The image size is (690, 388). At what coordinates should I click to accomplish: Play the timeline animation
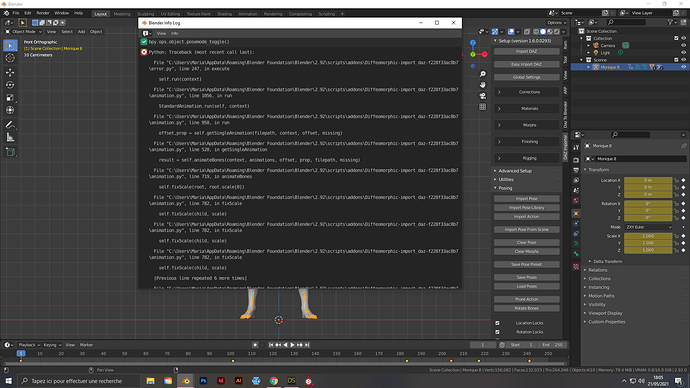pyautogui.click(x=292, y=345)
